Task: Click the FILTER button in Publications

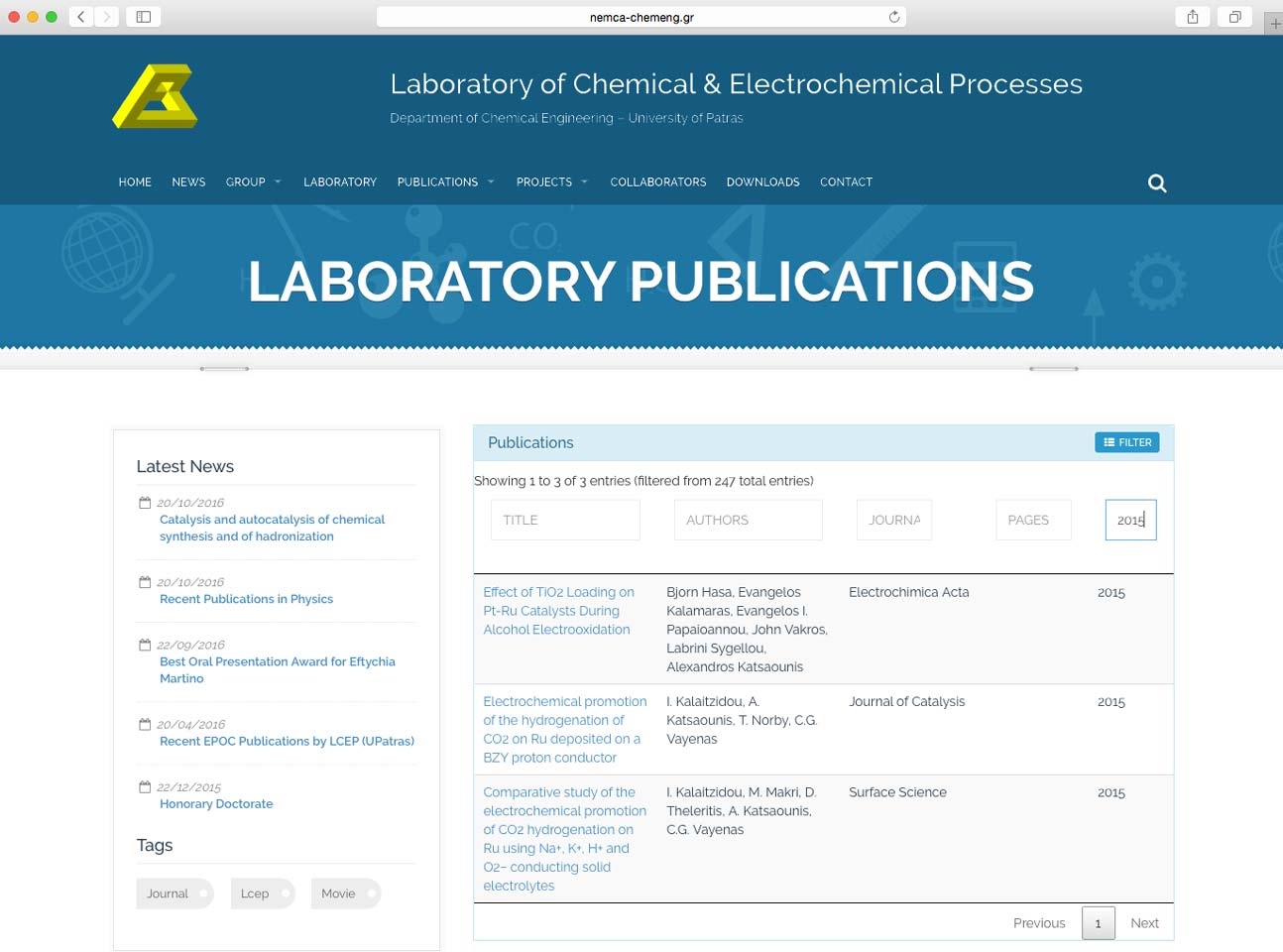Action: pos(1127,442)
